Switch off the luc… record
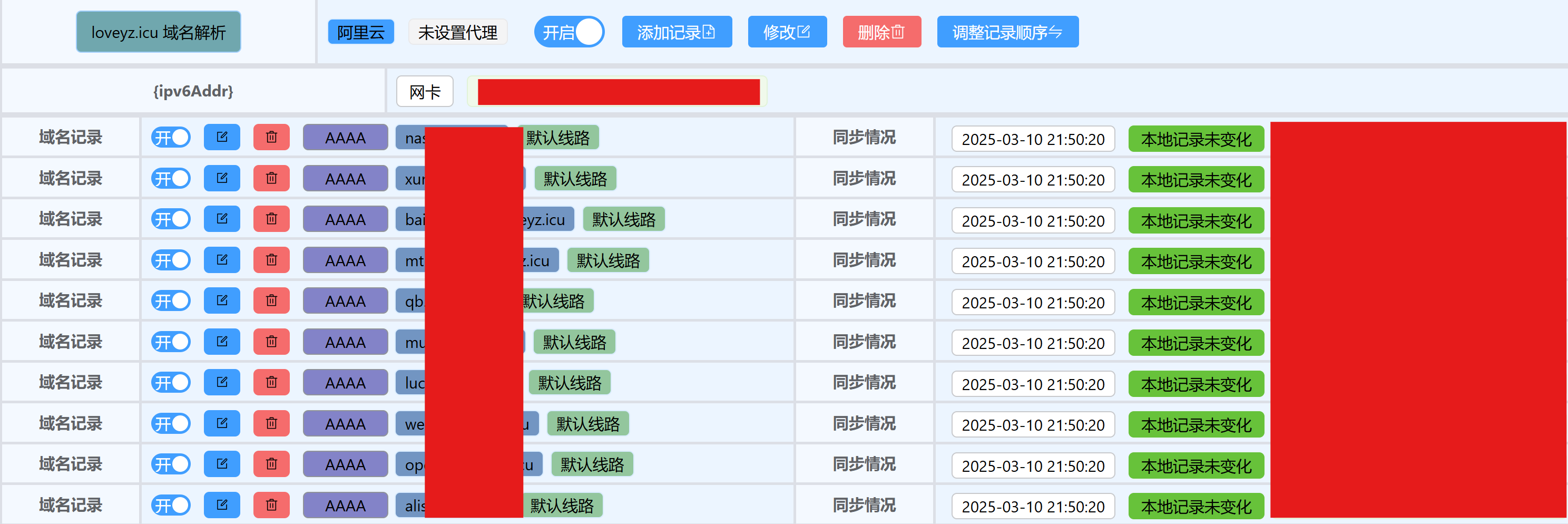 click(x=171, y=383)
